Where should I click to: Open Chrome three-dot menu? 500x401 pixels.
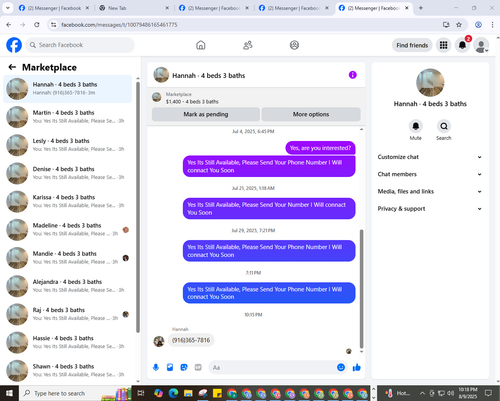(492, 25)
